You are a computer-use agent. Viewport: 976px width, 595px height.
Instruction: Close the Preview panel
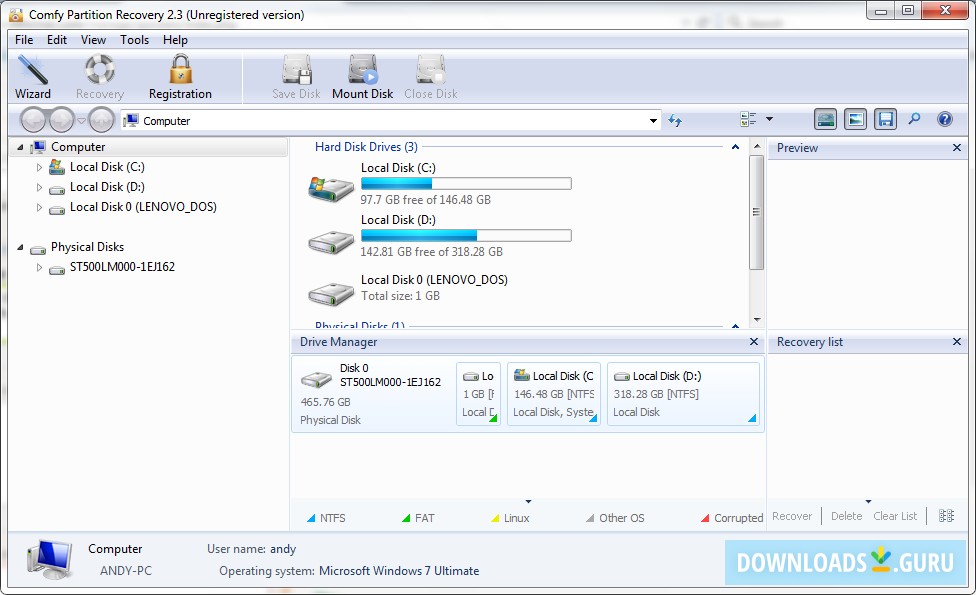coord(957,148)
